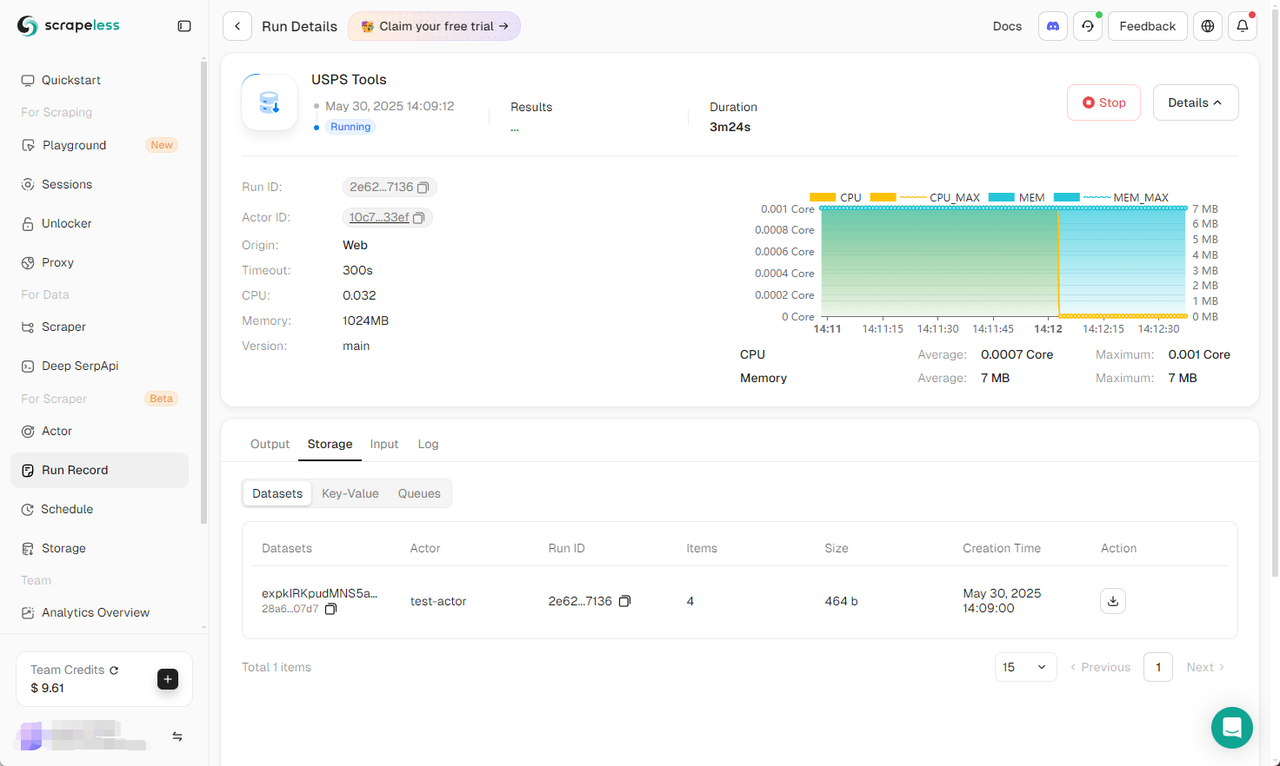Click the 464 b size value

coord(842,601)
